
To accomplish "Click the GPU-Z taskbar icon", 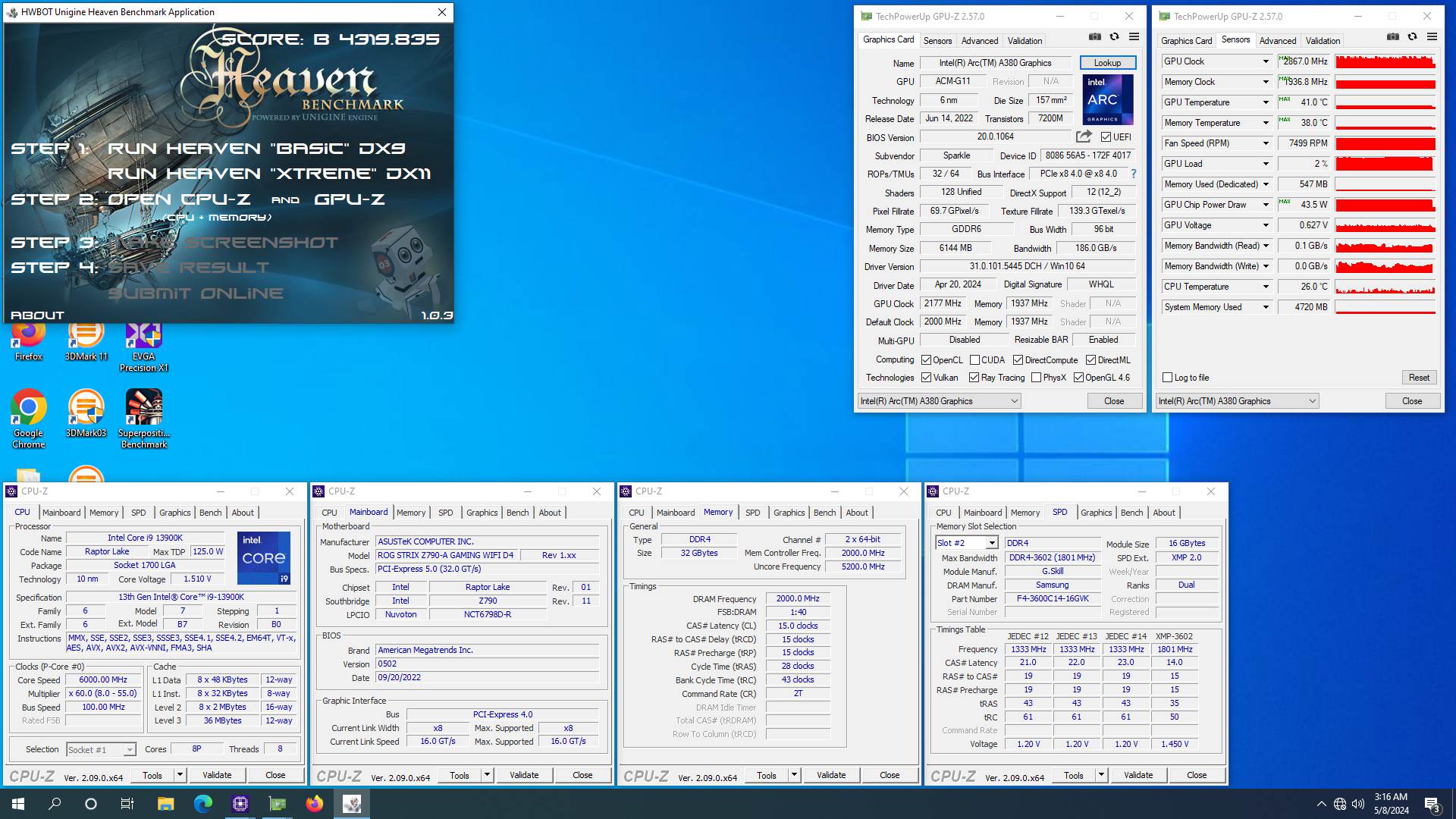I will (x=278, y=804).
